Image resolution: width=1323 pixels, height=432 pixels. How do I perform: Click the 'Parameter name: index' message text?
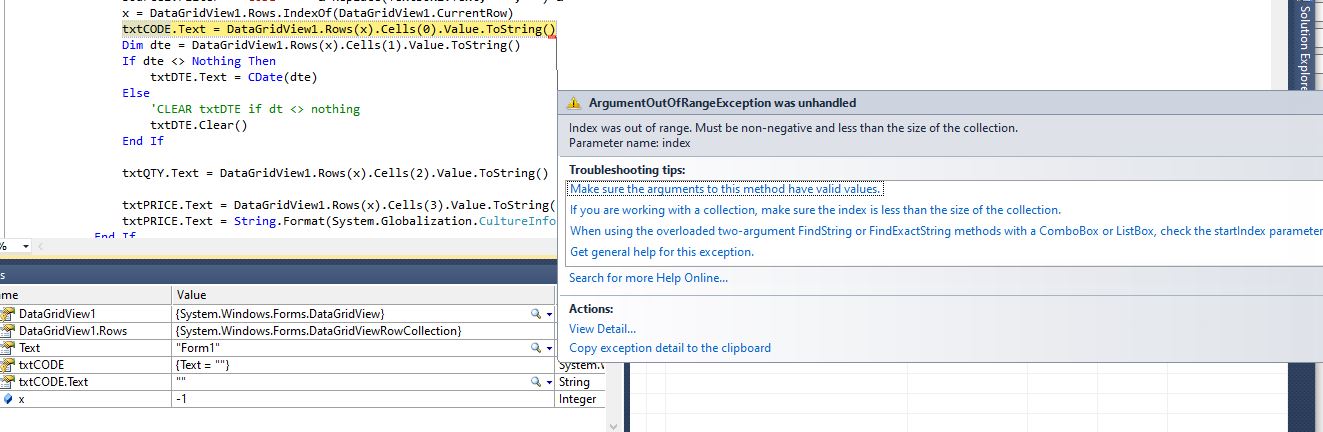[x=629, y=143]
